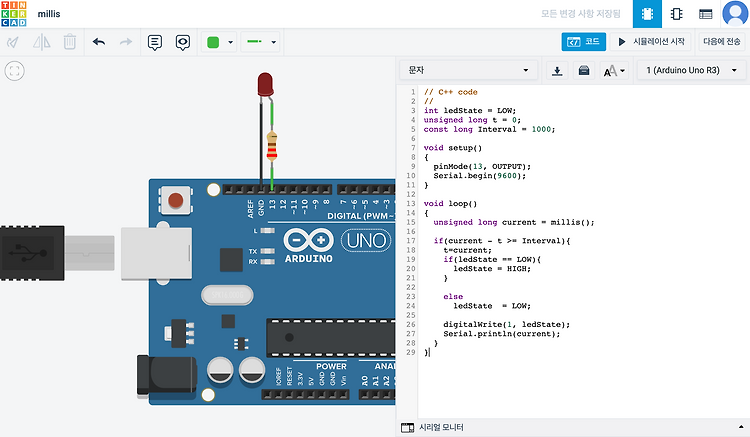Image resolution: width=750 pixels, height=437 pixels.
Task: Select board dropdown 1 (Arduino Uno R3)
Action: 691,70
